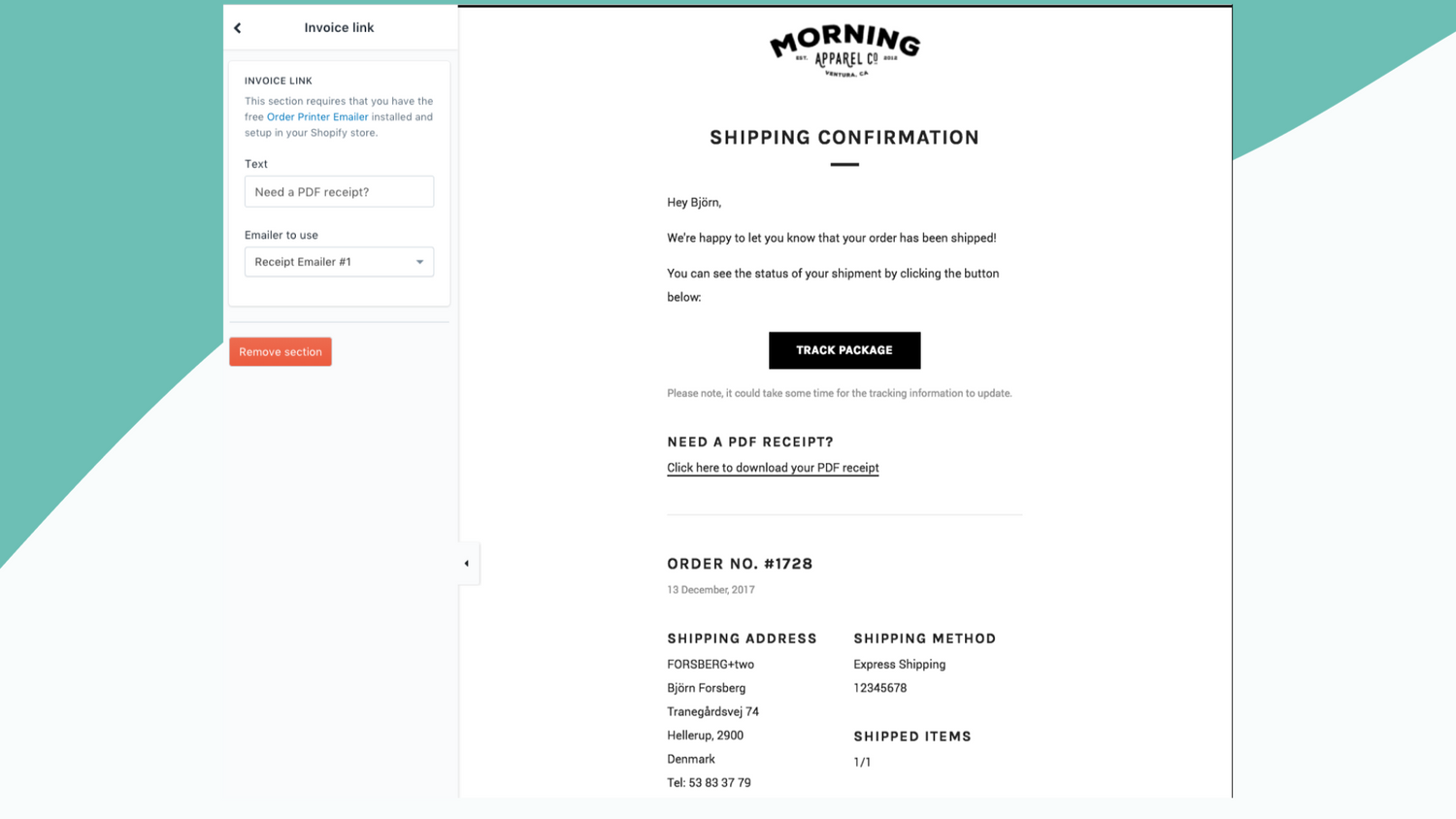Click the Track Package button in the email preview
This screenshot has height=819, width=1456.
point(844,350)
